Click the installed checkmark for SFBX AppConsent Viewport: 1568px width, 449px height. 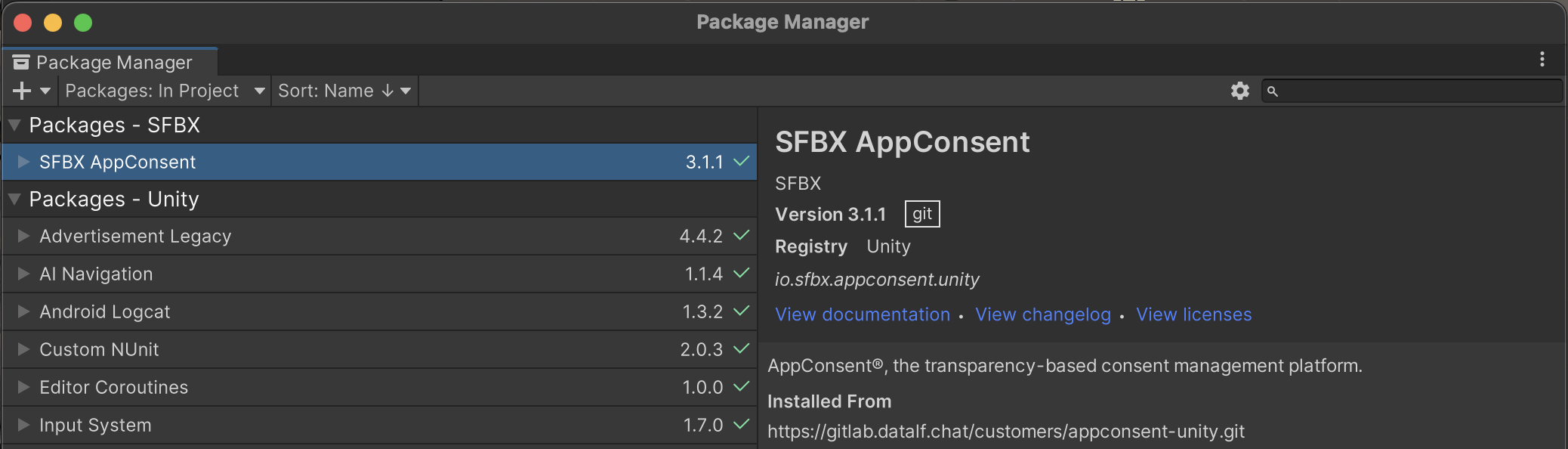click(741, 162)
